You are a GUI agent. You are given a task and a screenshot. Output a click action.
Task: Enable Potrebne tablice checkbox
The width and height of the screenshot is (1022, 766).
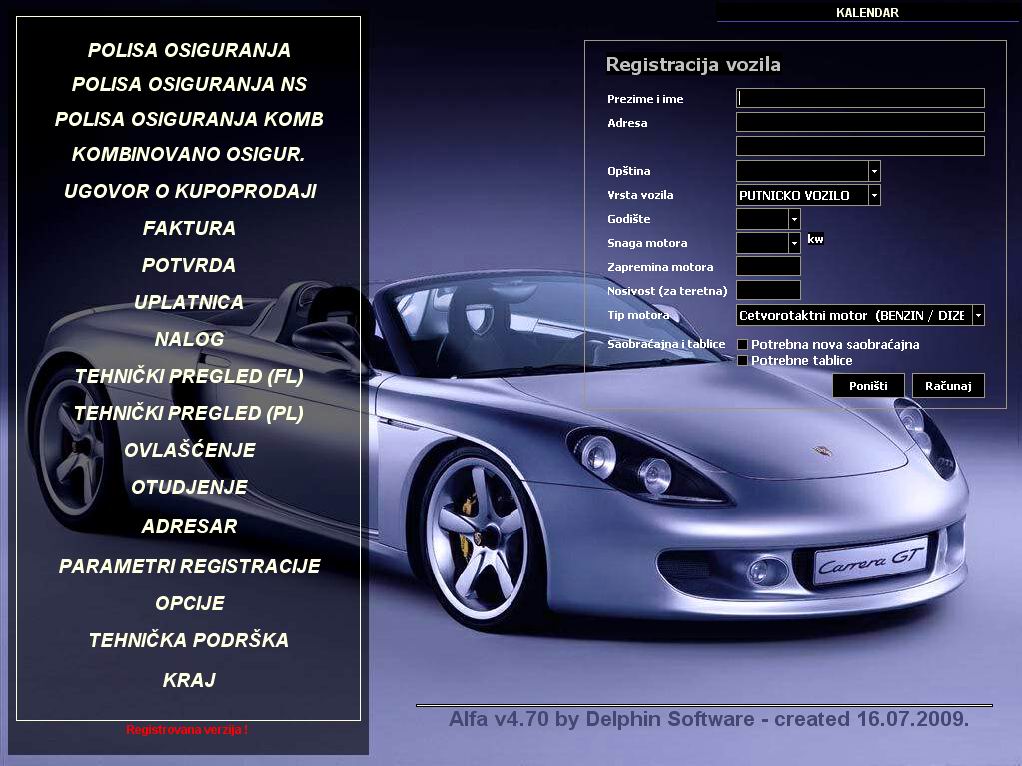click(x=742, y=361)
